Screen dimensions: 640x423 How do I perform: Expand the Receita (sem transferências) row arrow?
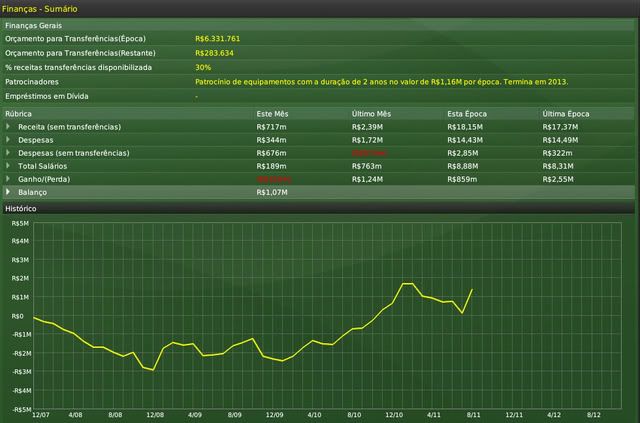point(9,127)
